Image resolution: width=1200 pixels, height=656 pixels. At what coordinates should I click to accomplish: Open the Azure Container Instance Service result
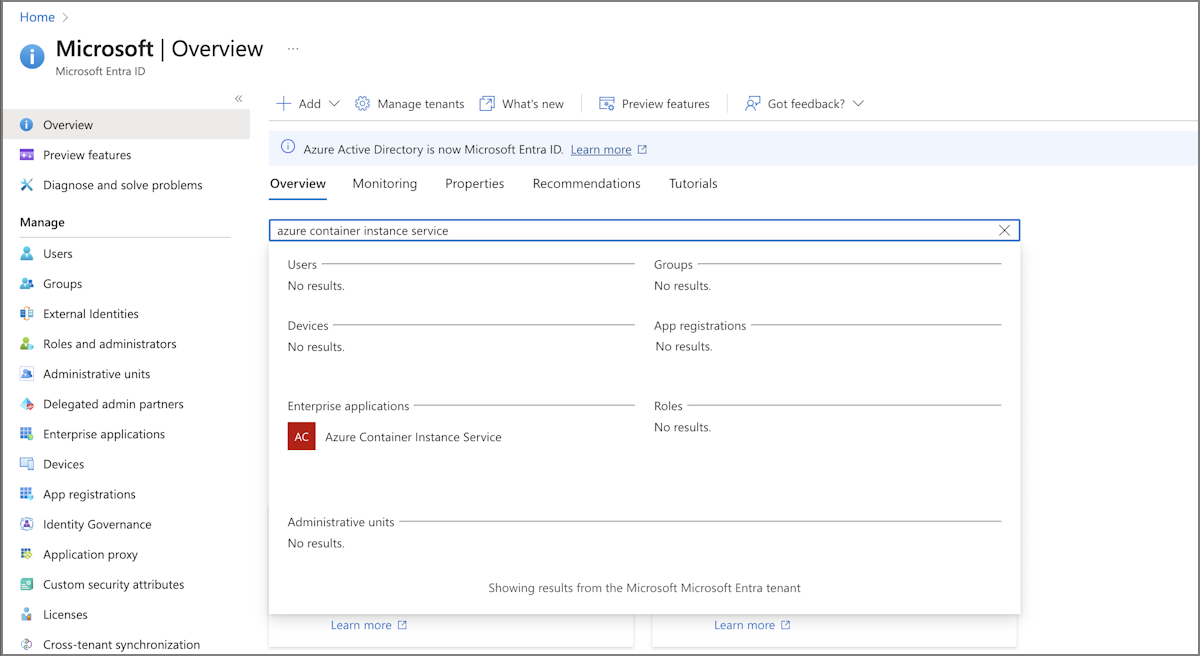click(412, 436)
